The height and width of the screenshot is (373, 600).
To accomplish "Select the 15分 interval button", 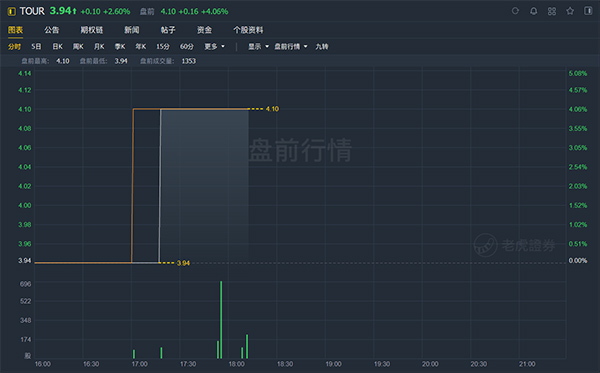I will 163,47.
